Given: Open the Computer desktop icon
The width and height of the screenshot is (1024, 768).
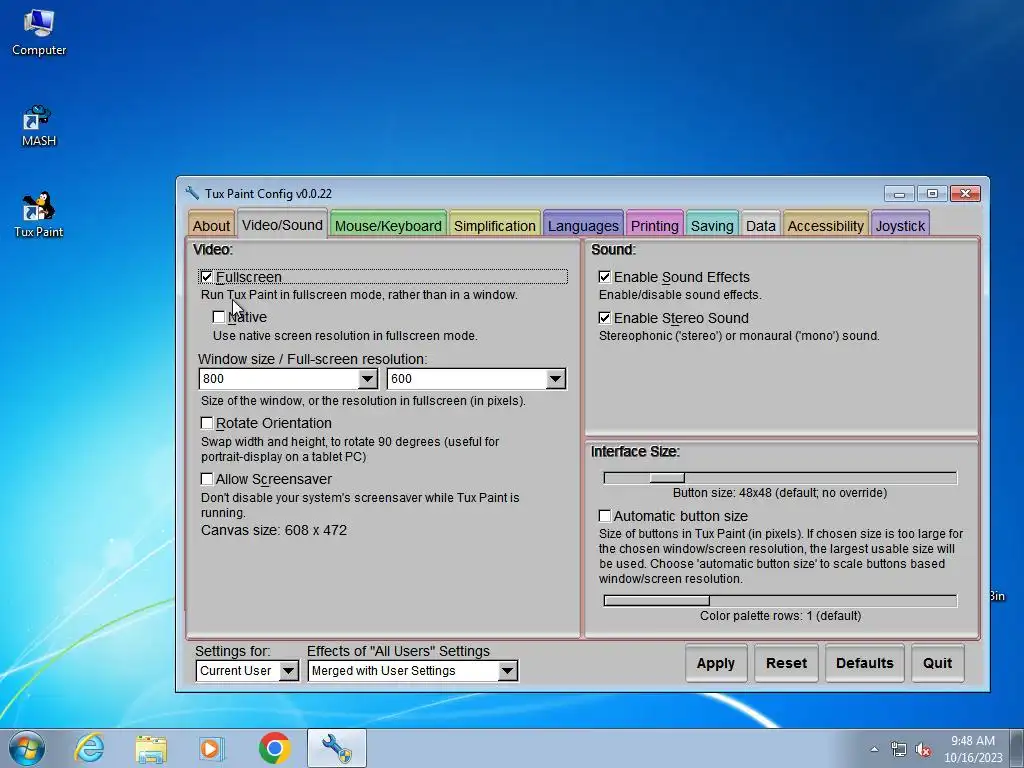Looking at the screenshot, I should point(39,33).
